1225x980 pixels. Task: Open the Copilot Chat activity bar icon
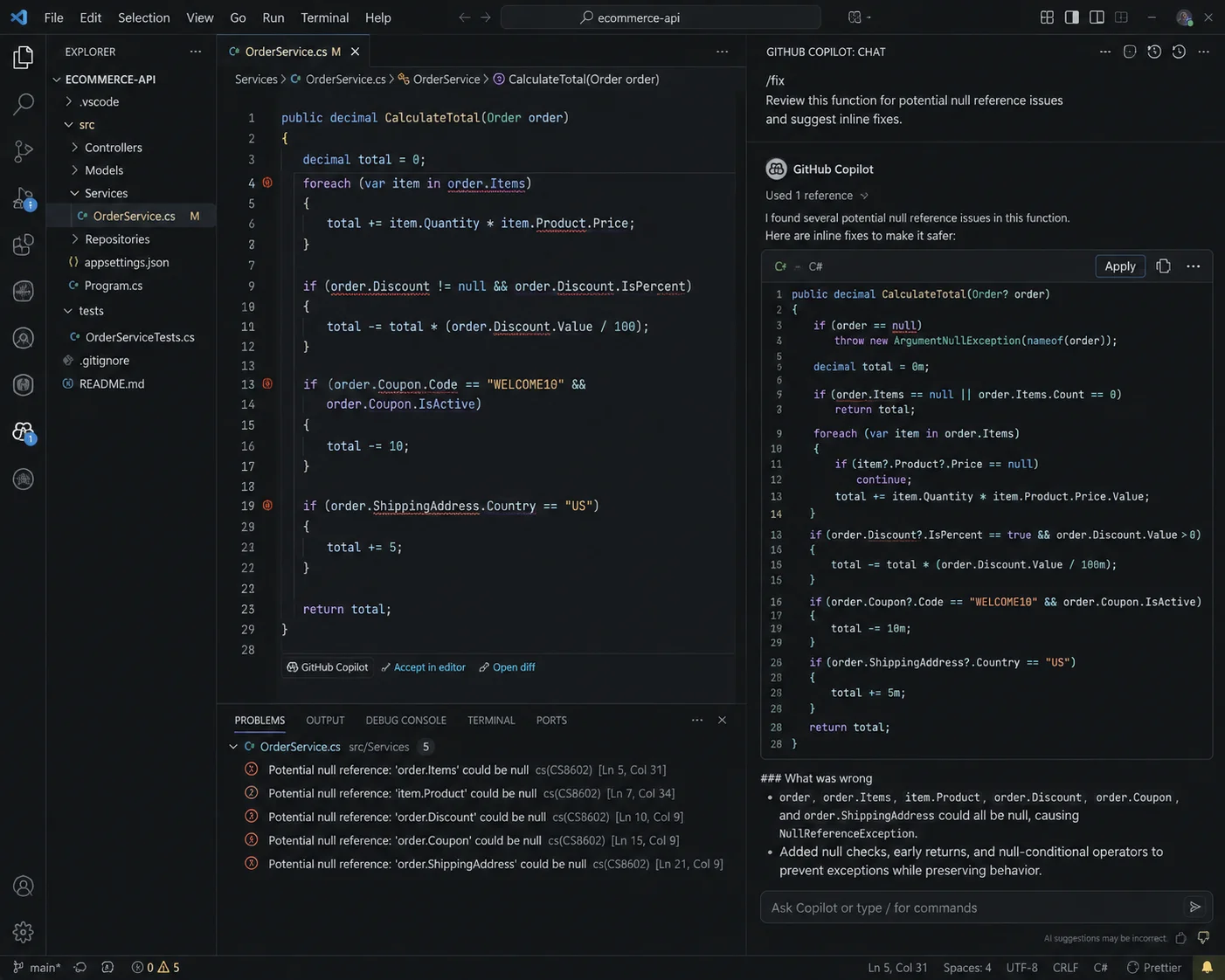tap(24, 431)
